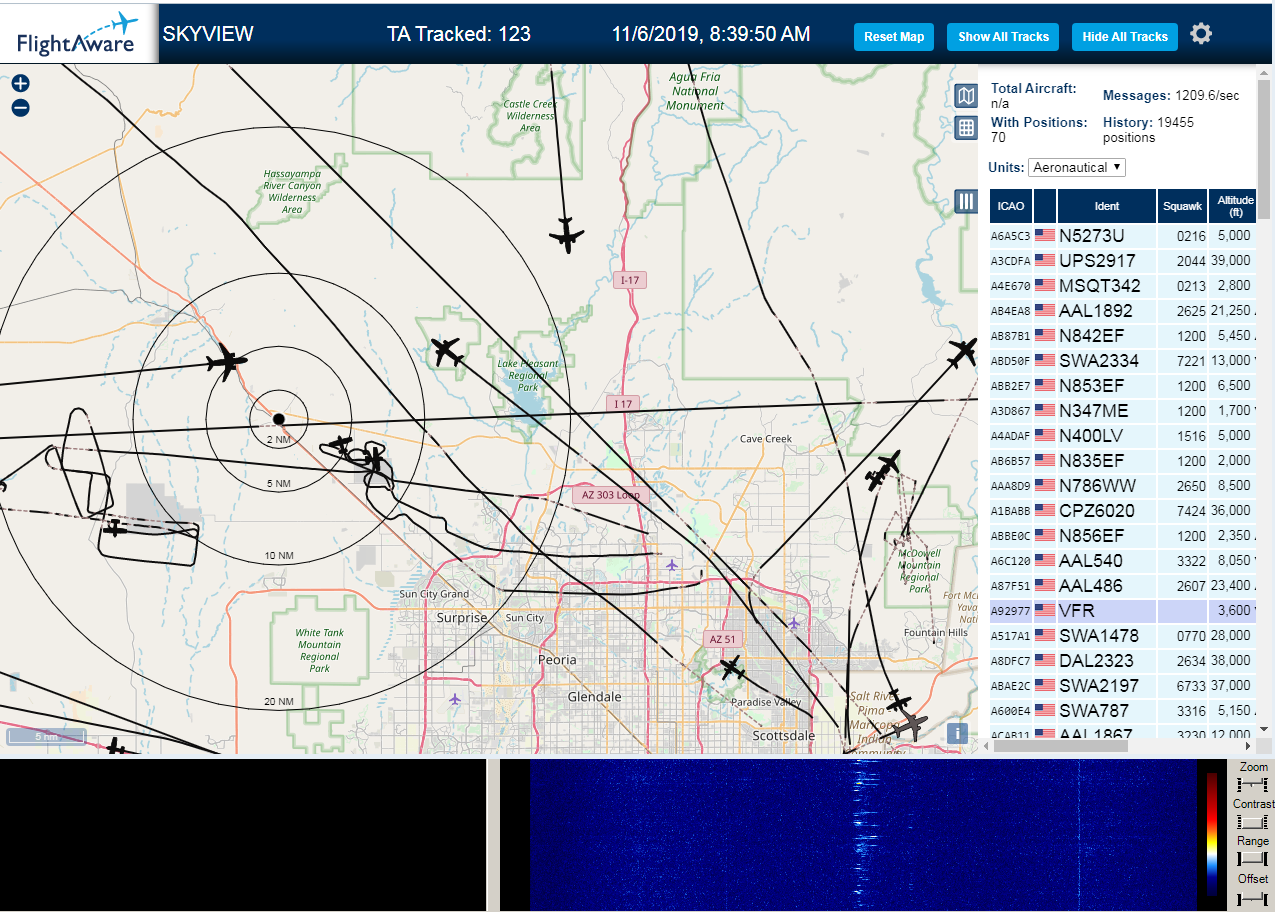Select the aircraft west of Lake Pleasant park
The image size is (1275, 913).
coord(446,352)
